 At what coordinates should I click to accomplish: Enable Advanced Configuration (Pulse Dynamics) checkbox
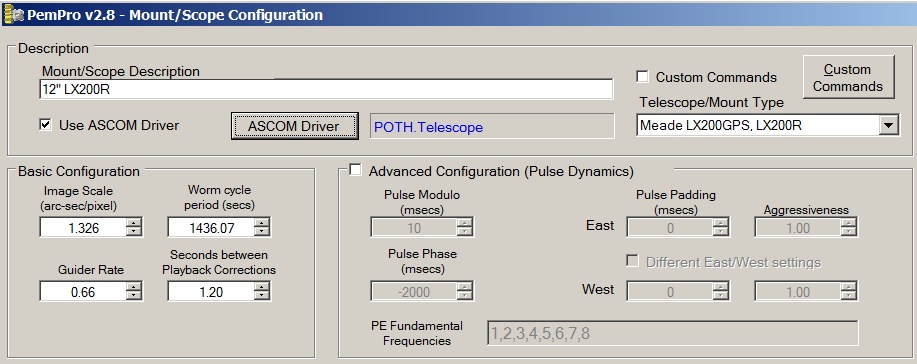(355, 170)
